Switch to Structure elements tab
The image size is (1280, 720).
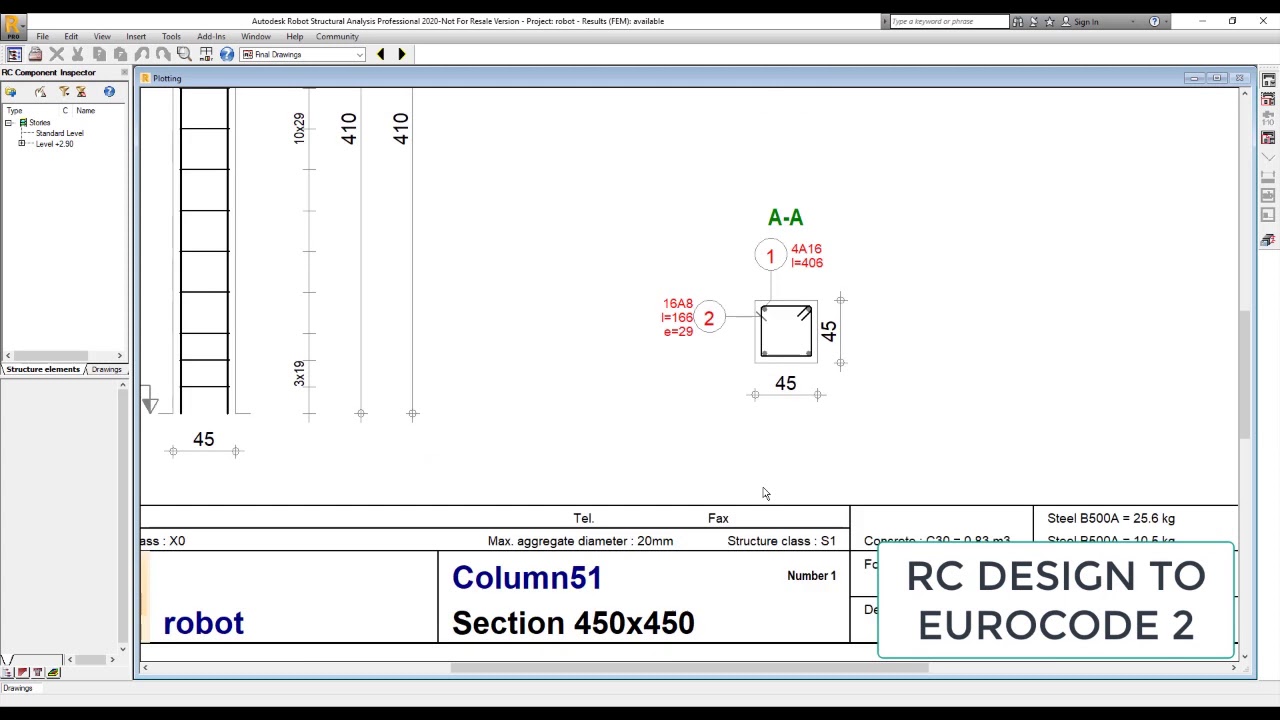point(42,369)
